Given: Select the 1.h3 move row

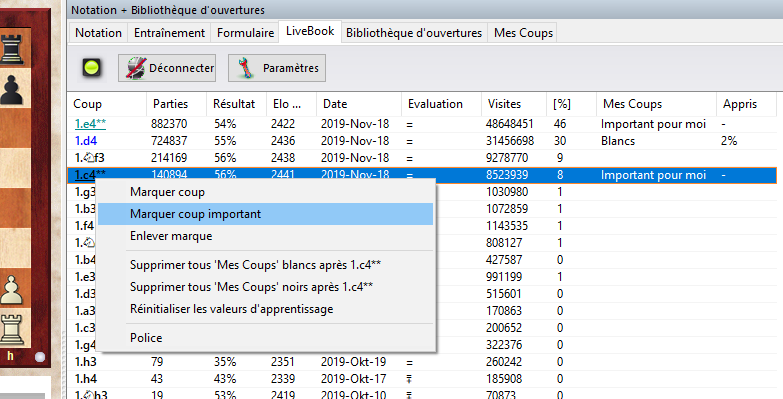Looking at the screenshot, I should pyautogui.click(x=422, y=362).
